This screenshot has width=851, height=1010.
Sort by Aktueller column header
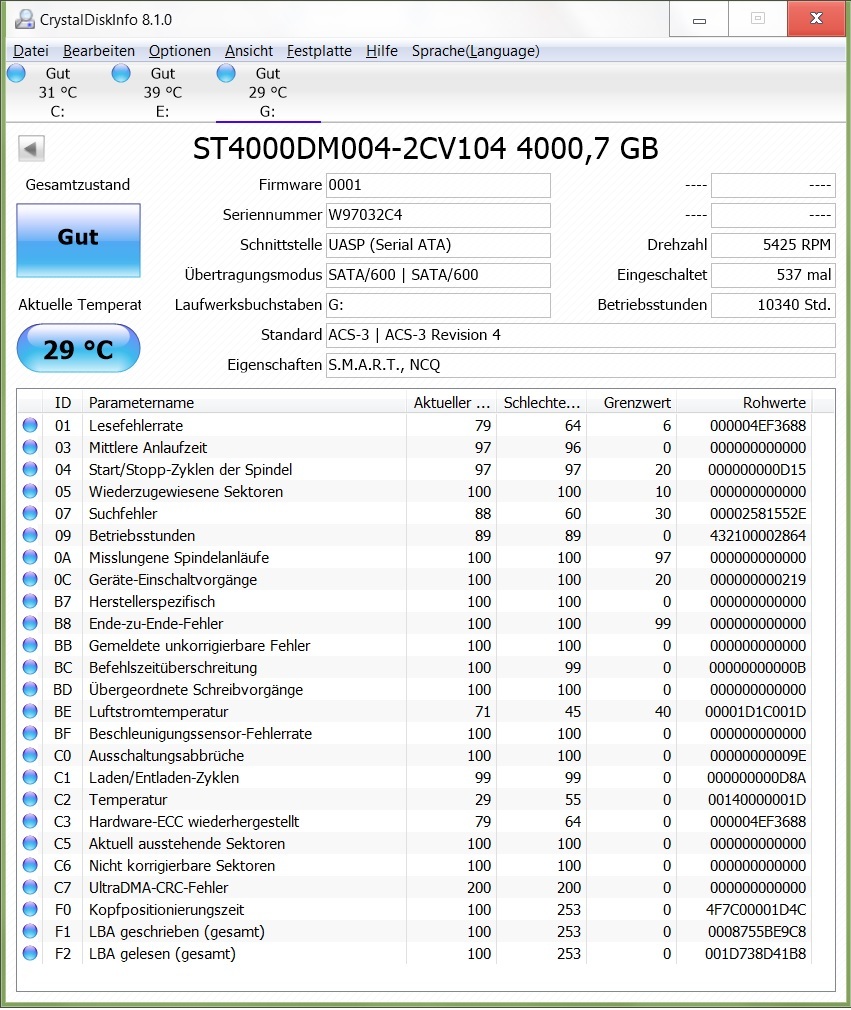pos(452,403)
